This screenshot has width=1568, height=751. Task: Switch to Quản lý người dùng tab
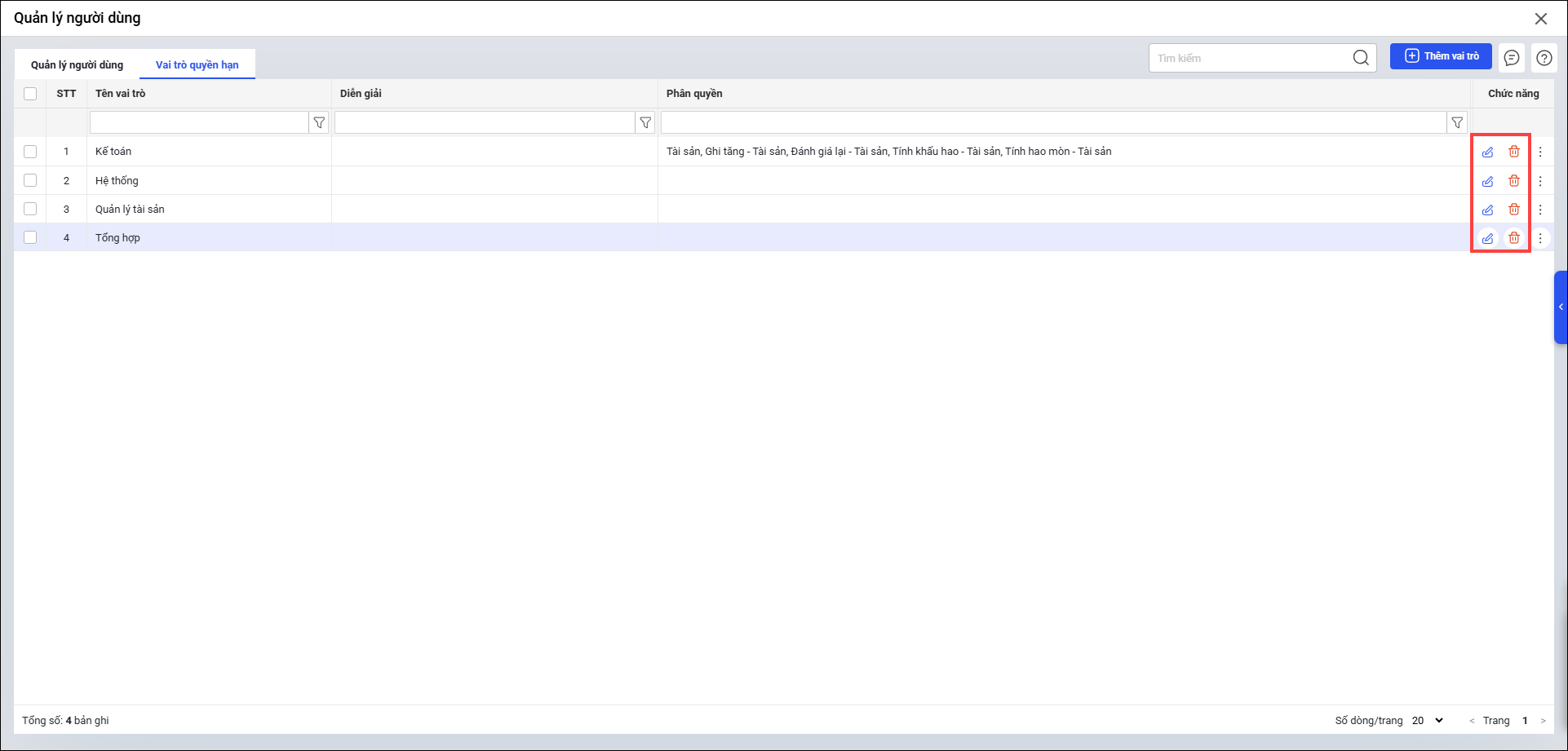coord(78,65)
